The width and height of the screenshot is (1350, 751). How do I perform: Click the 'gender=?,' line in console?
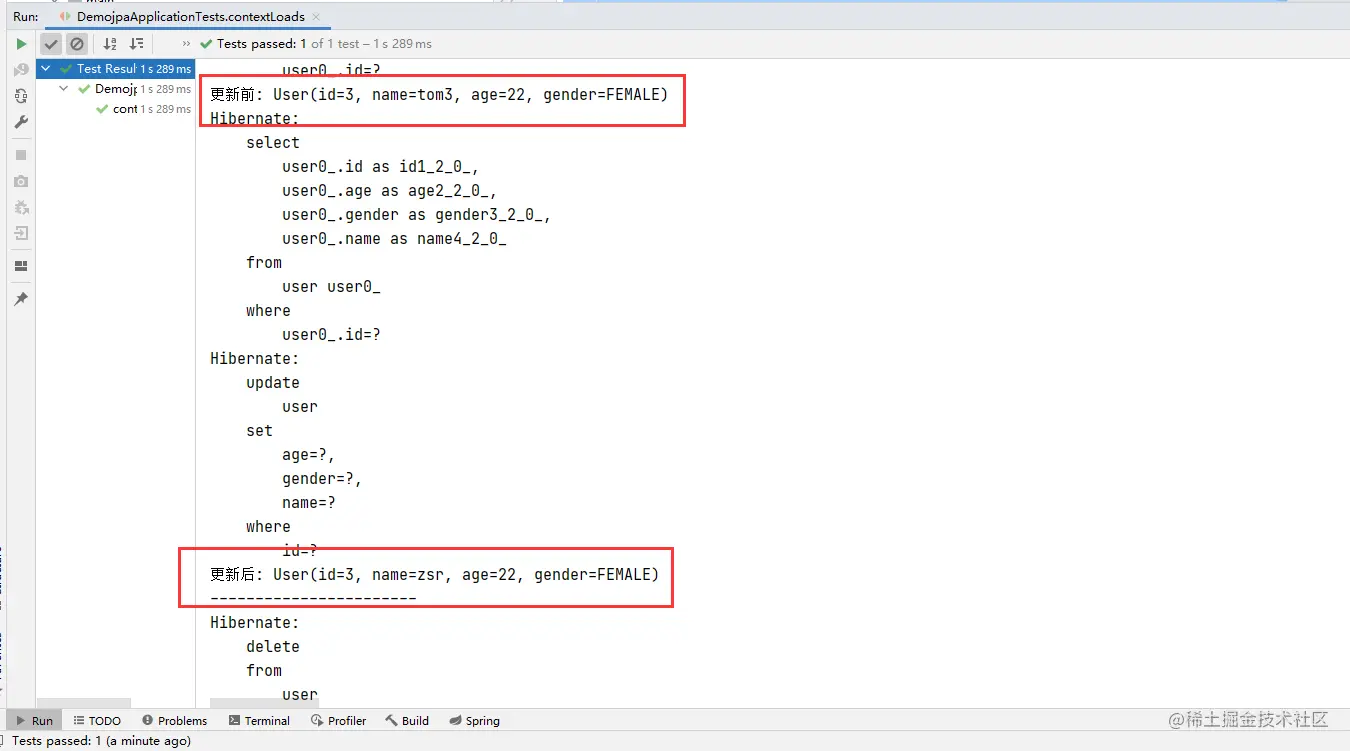[x=322, y=478]
